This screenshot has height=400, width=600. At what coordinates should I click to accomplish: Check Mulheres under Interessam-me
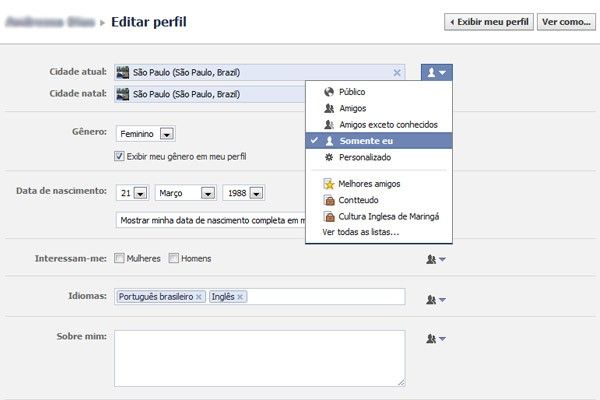119,258
